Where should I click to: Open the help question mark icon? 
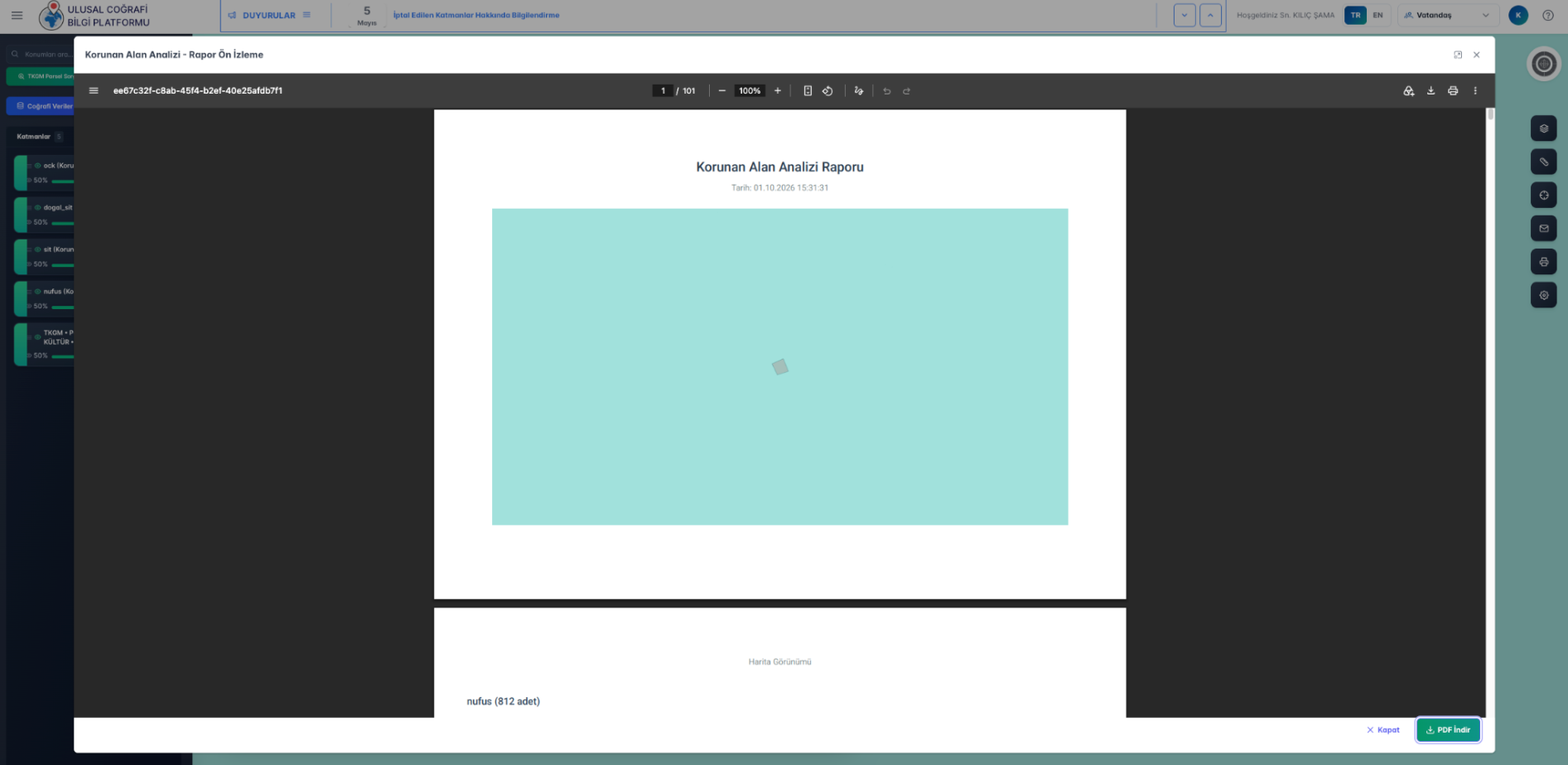click(x=1548, y=15)
